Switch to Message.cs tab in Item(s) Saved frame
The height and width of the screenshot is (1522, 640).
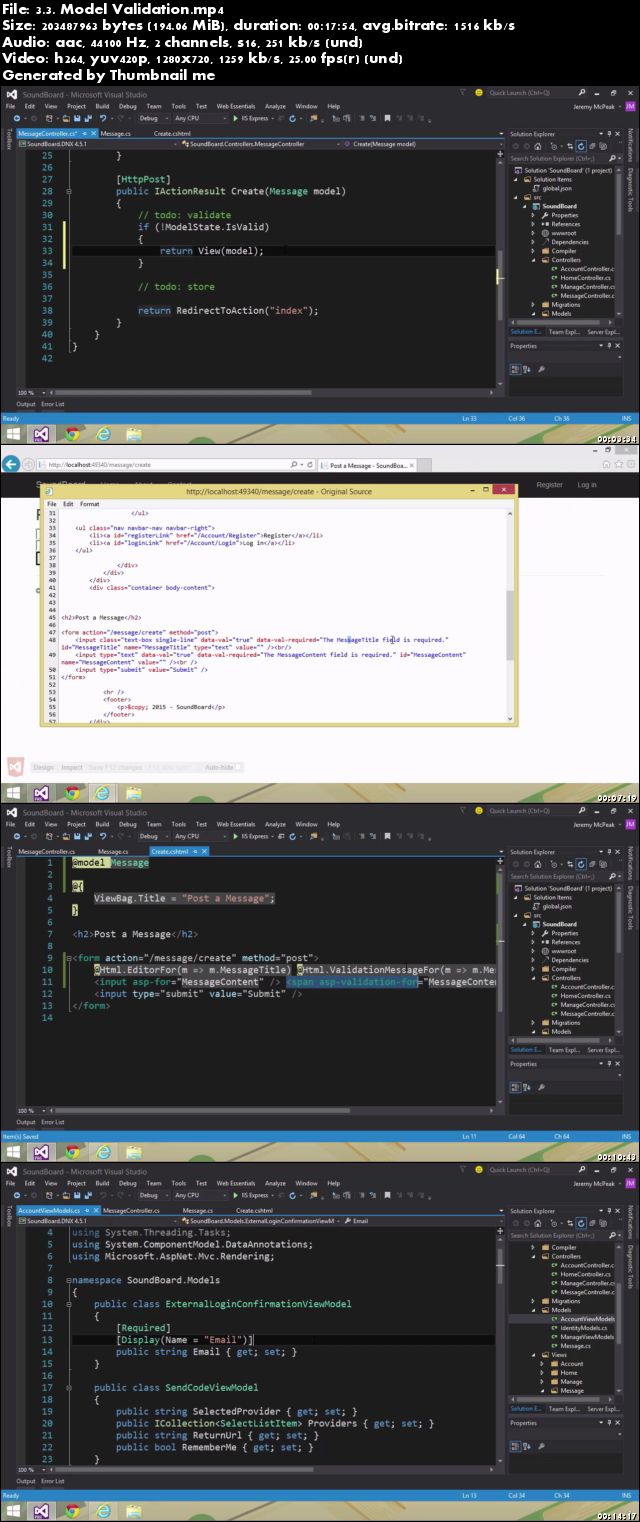[x=113, y=851]
